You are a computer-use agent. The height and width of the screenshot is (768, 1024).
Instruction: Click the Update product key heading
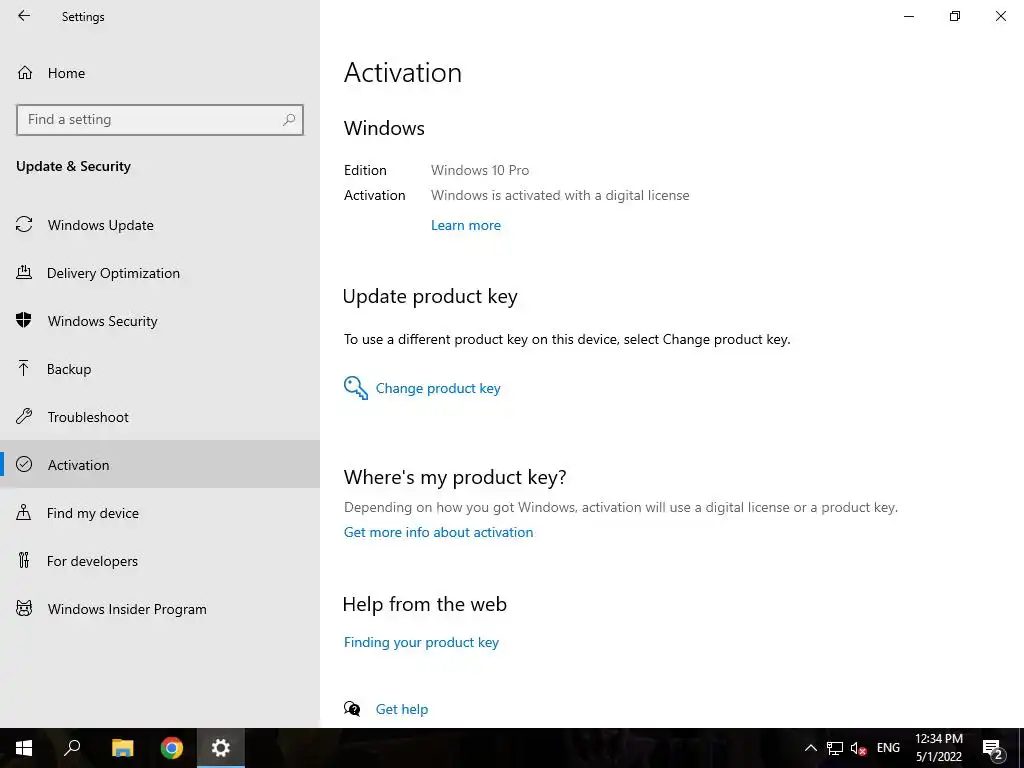[x=430, y=296]
